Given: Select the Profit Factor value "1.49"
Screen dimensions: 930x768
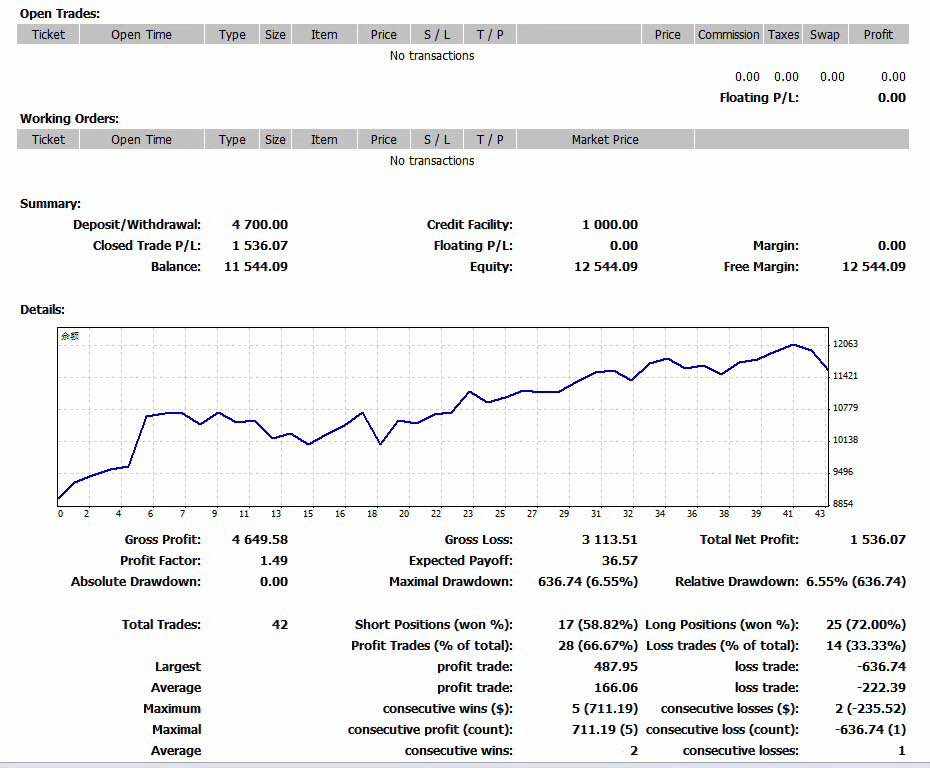Looking at the screenshot, I should [273, 560].
